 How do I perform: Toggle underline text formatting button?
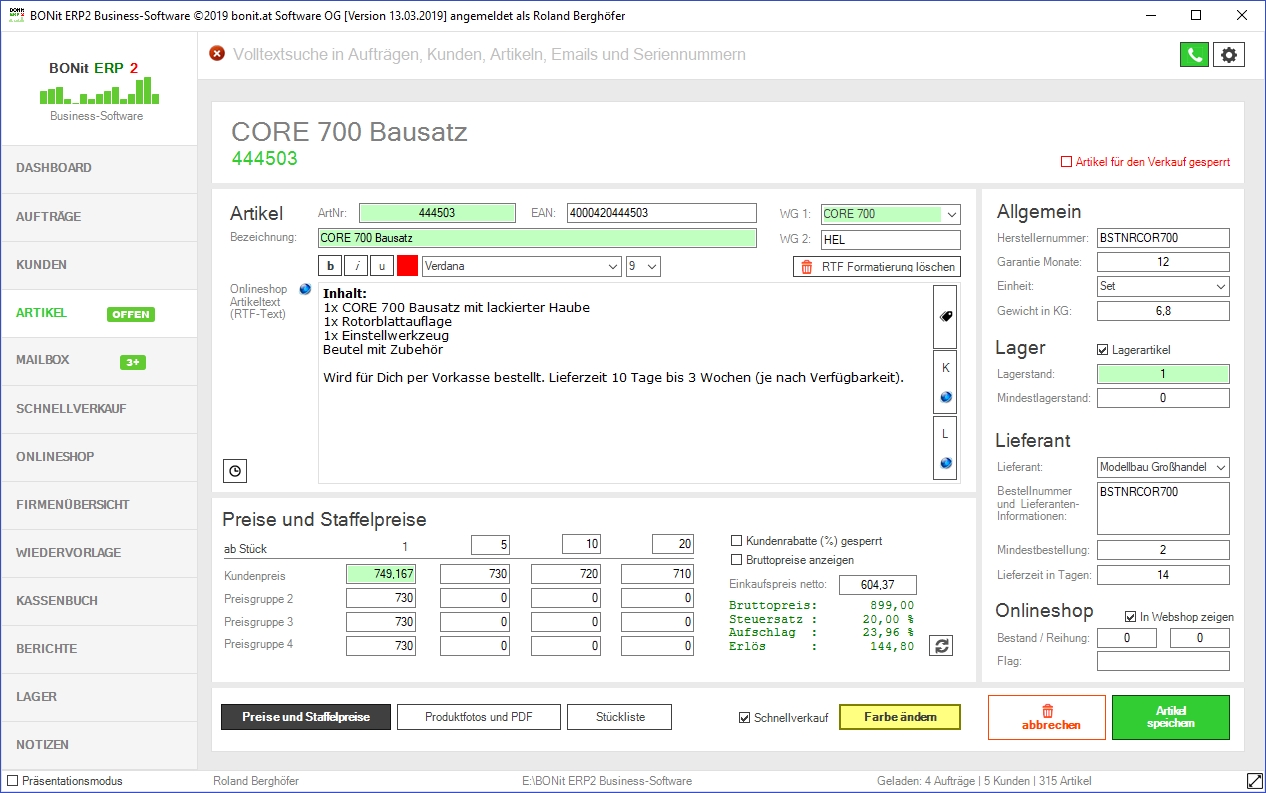point(382,266)
